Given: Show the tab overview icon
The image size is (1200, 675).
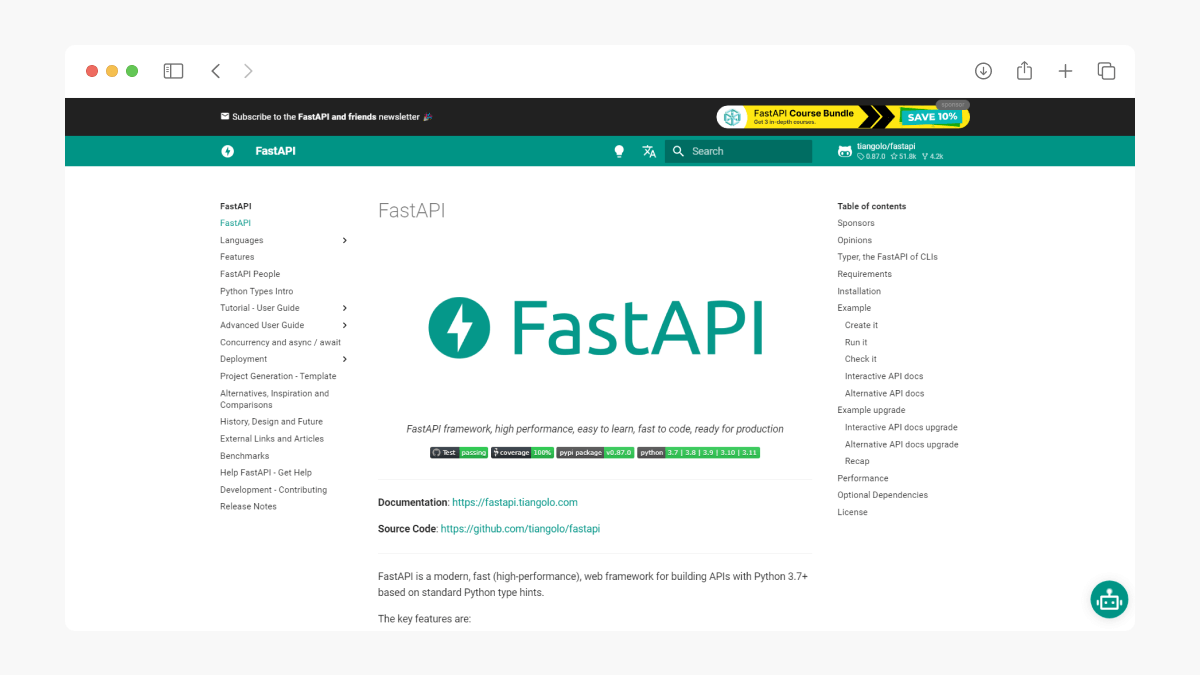Looking at the screenshot, I should click(x=1106, y=71).
